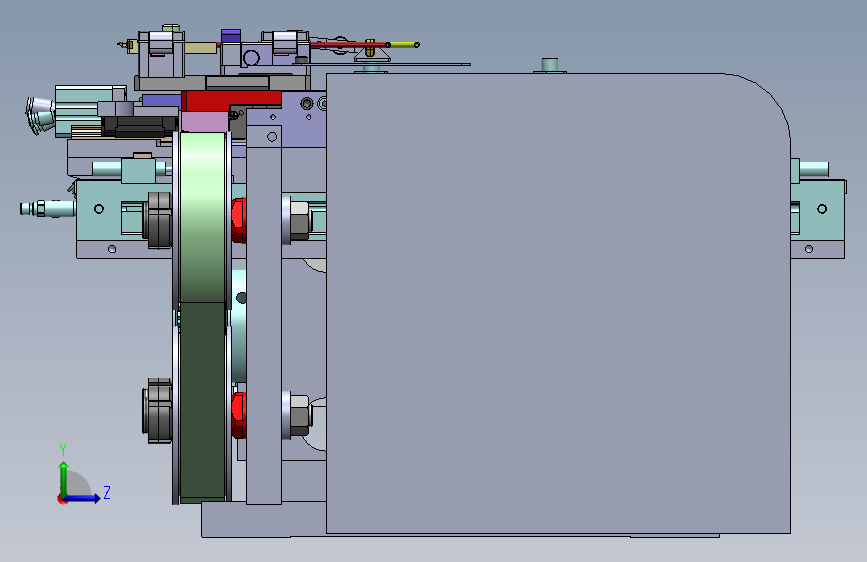Pick the teal hub behind the pulley
The height and width of the screenshot is (562, 867).
[x=239, y=325]
